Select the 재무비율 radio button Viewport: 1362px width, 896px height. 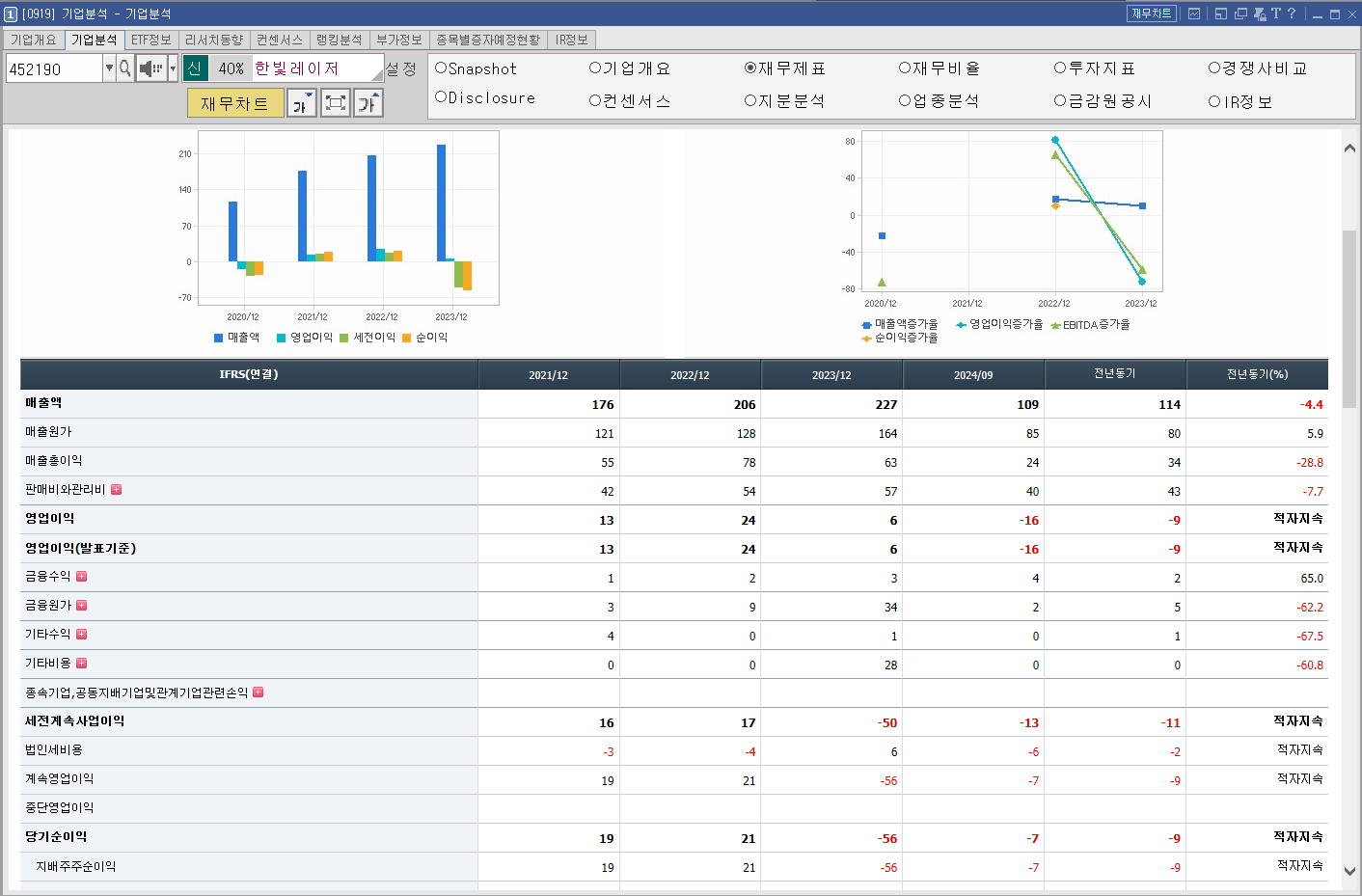click(905, 68)
